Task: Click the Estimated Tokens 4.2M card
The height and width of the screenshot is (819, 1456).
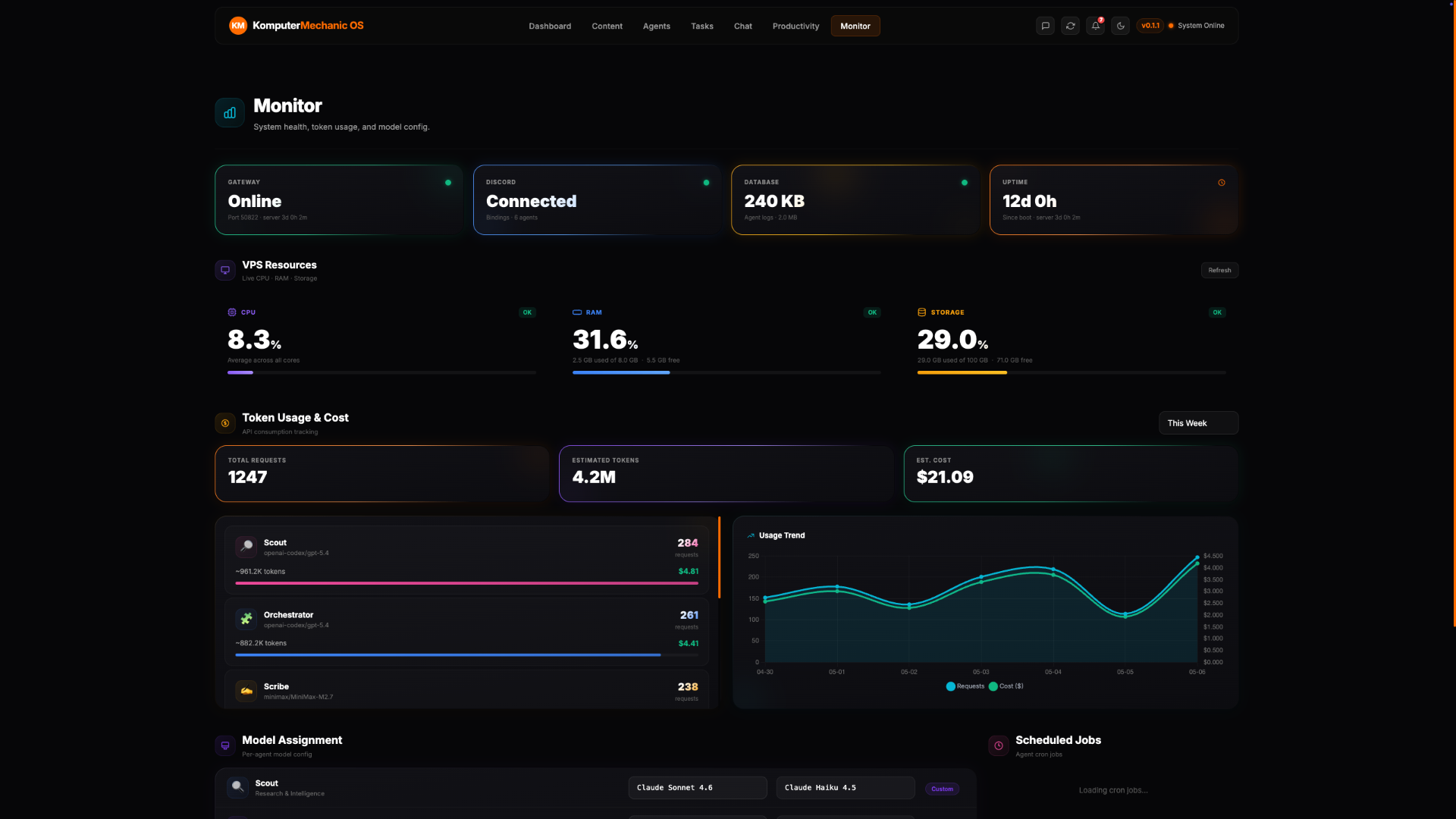Action: click(x=726, y=473)
